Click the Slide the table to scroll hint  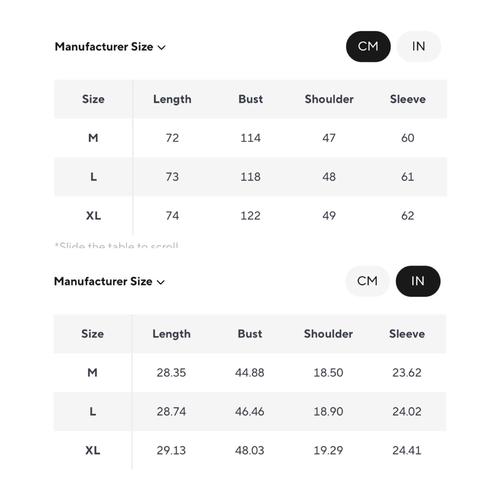(117, 245)
